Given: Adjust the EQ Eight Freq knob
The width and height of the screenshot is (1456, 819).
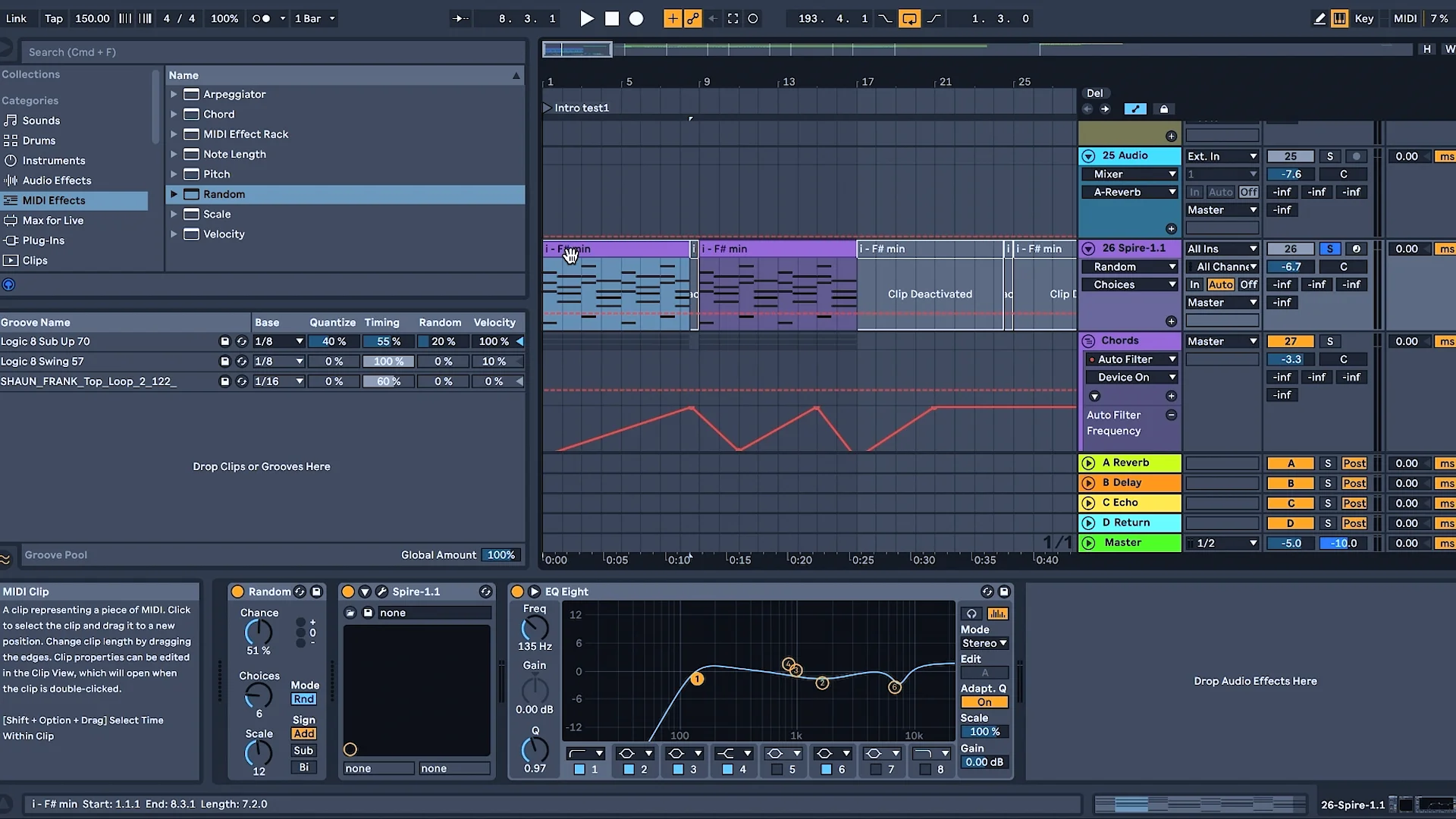Looking at the screenshot, I should (535, 628).
